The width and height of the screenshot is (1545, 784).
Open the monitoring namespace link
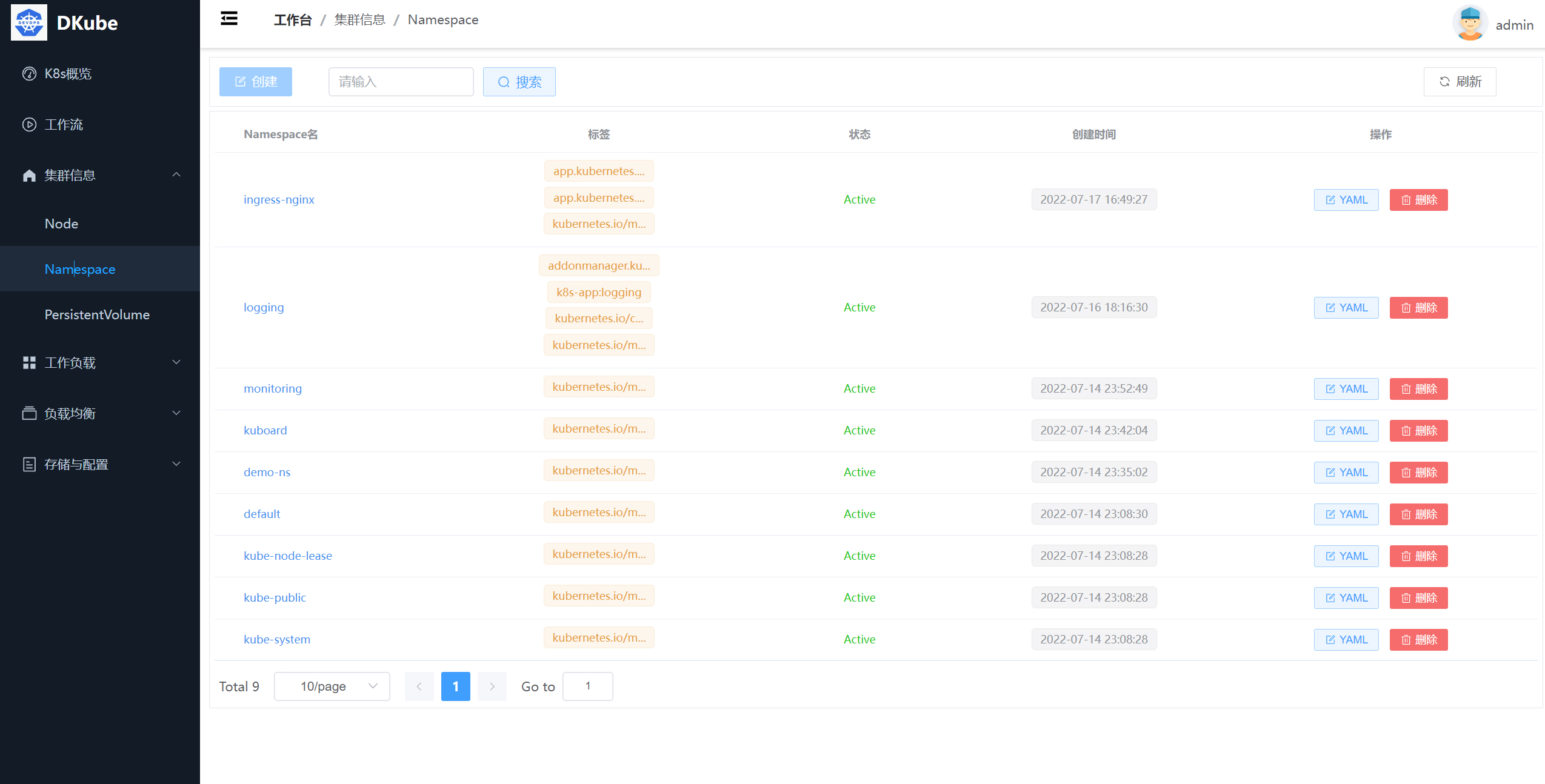(273, 388)
